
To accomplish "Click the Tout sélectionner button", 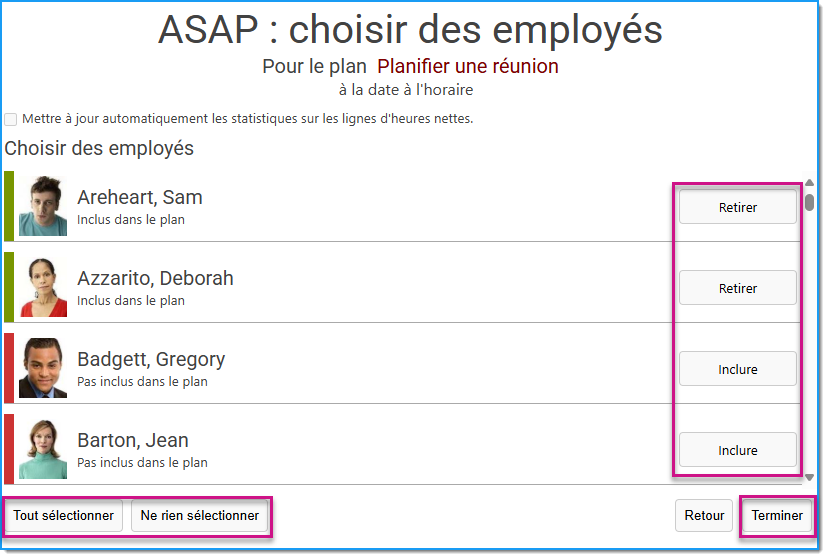I will [x=64, y=515].
